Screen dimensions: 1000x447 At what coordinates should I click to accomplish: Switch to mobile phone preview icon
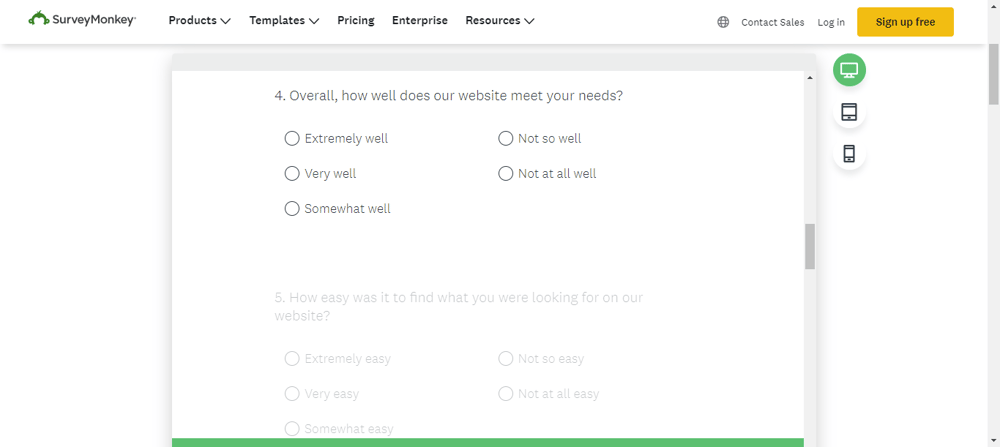(849, 154)
